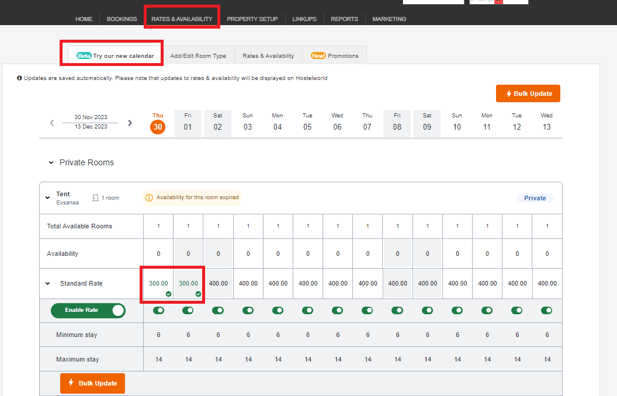Image resolution: width=617 pixels, height=396 pixels.
Task: Open the BOOKINGS menu
Action: point(122,19)
